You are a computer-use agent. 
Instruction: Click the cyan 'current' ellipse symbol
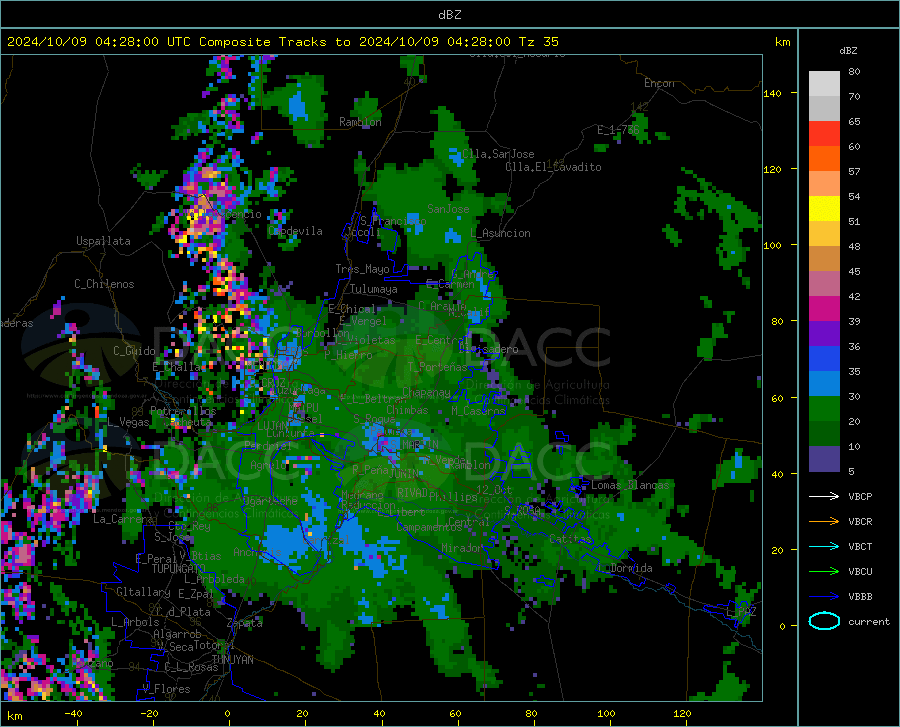tap(824, 621)
